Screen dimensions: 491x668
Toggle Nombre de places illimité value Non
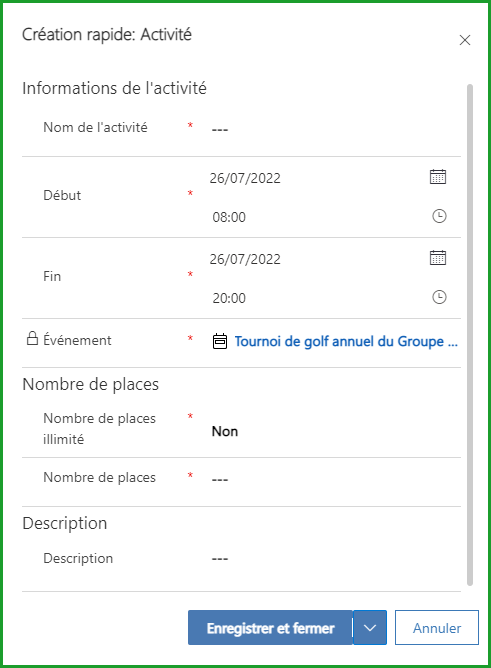(225, 431)
